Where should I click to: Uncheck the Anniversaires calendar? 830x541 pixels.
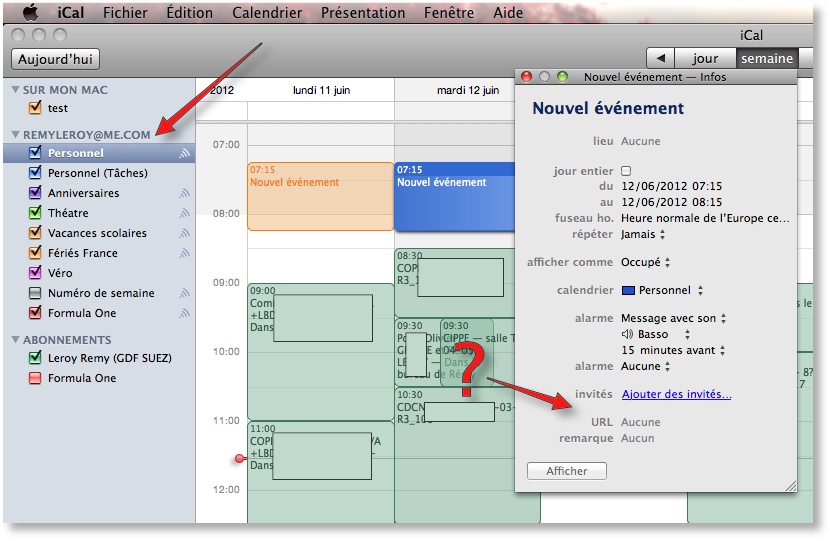tap(35, 193)
